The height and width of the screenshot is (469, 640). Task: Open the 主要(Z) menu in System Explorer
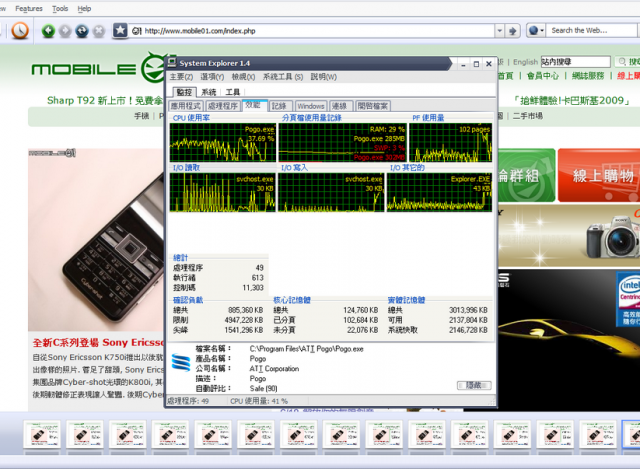pos(181,77)
